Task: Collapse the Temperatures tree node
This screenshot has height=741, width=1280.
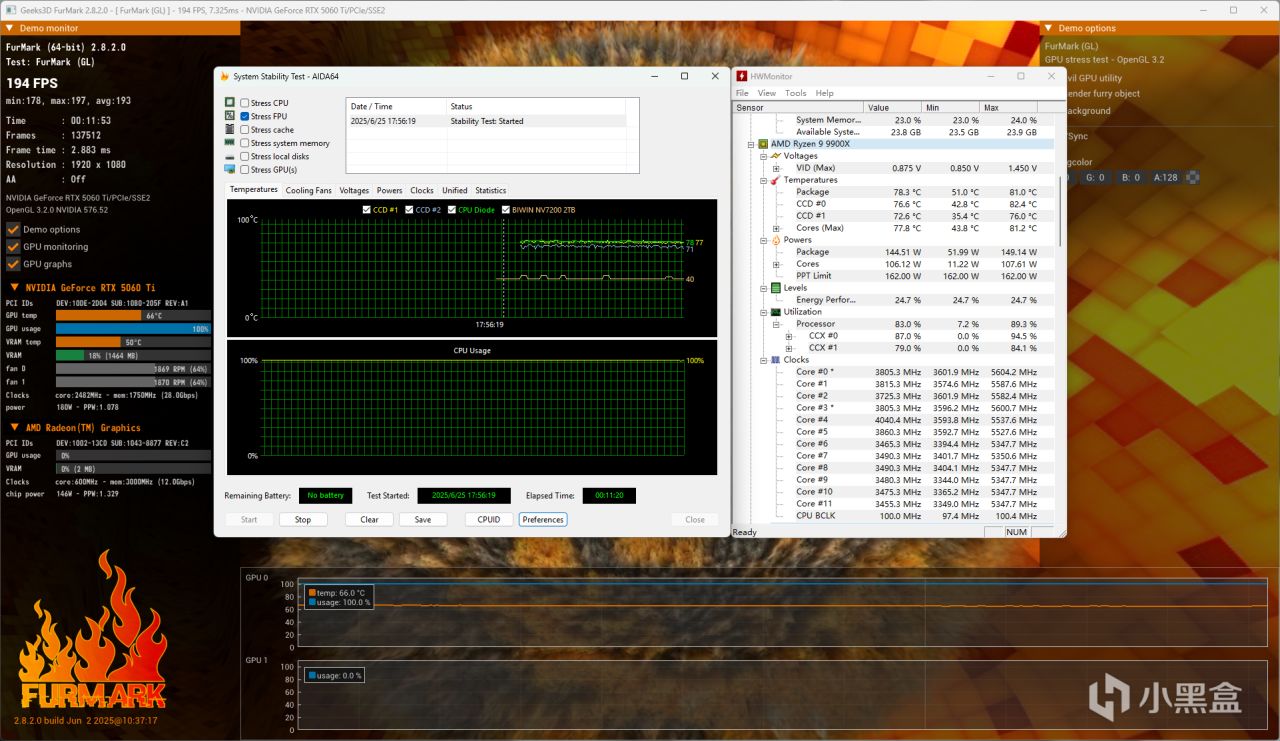Action: click(x=763, y=180)
